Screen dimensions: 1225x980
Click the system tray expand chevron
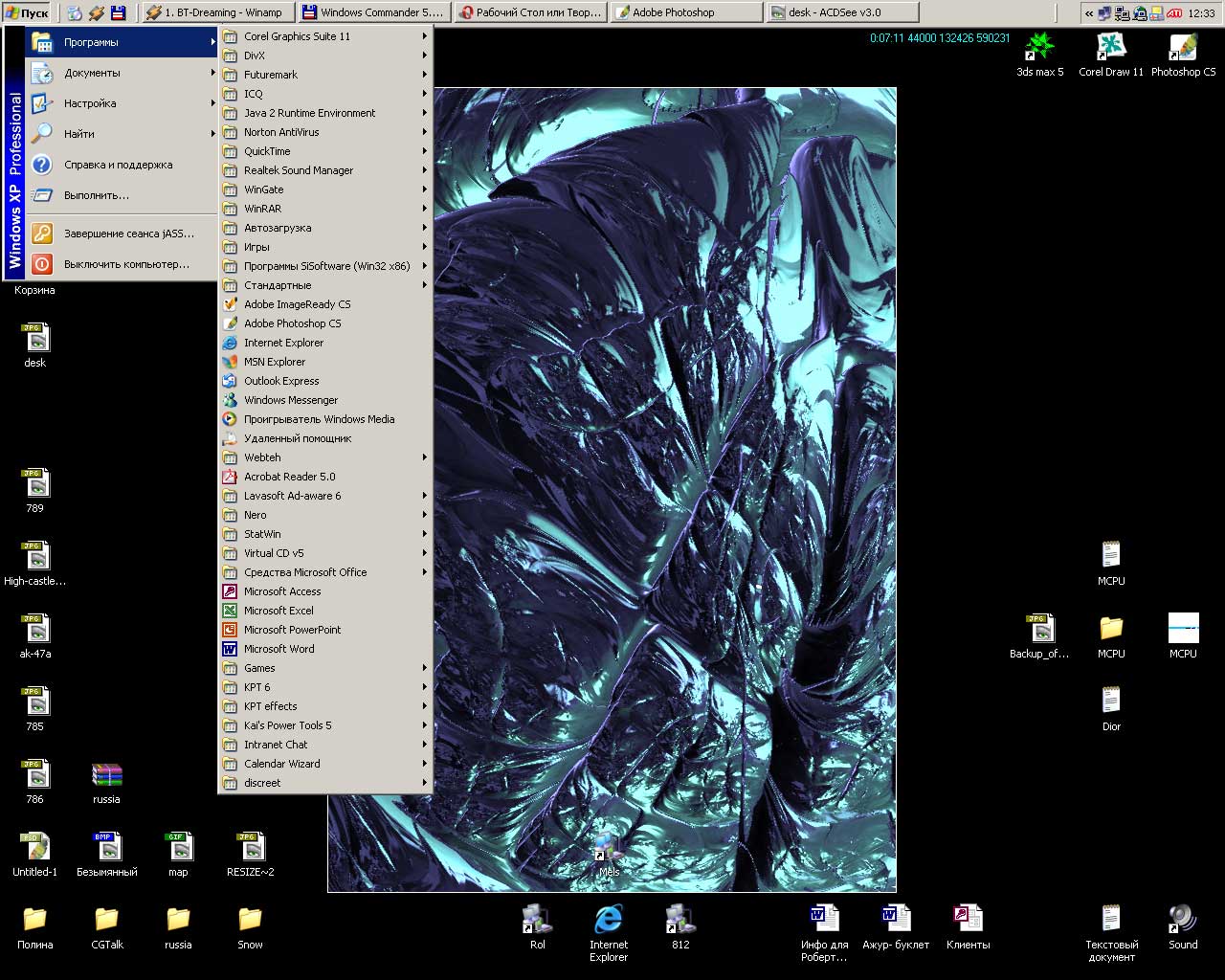[x=1089, y=13]
